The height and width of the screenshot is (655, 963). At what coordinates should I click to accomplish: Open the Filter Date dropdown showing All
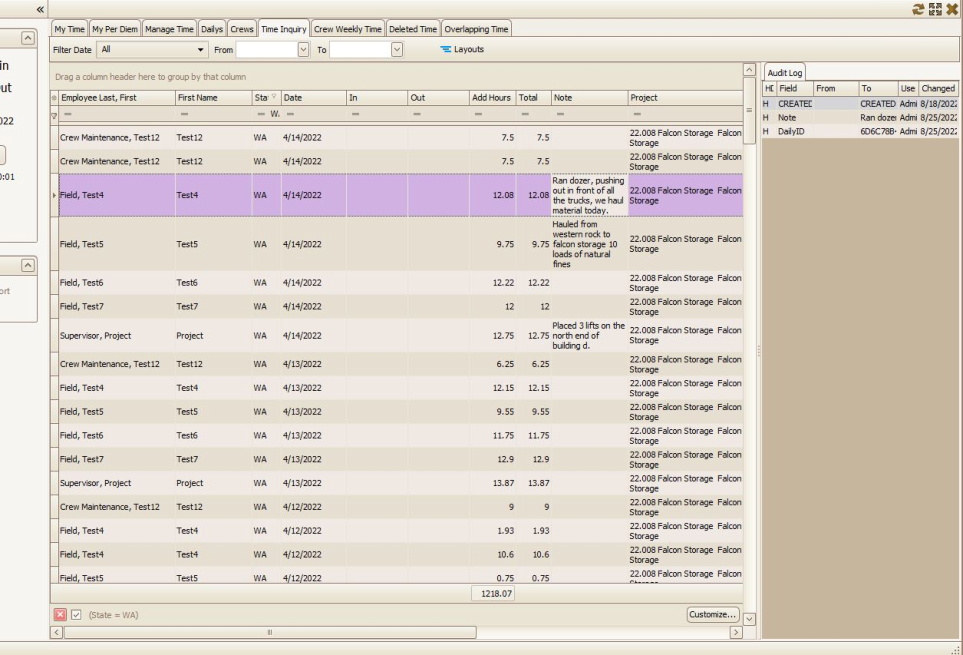[x=201, y=49]
